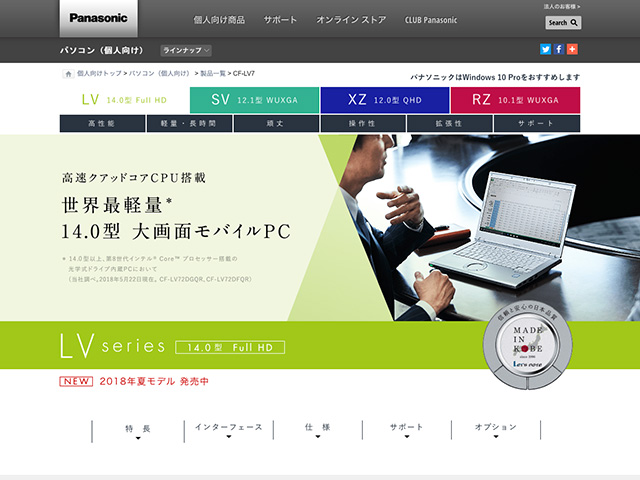The height and width of the screenshot is (480, 640).
Task: Jump to bottom サポート section anchor
Action: tap(407, 430)
